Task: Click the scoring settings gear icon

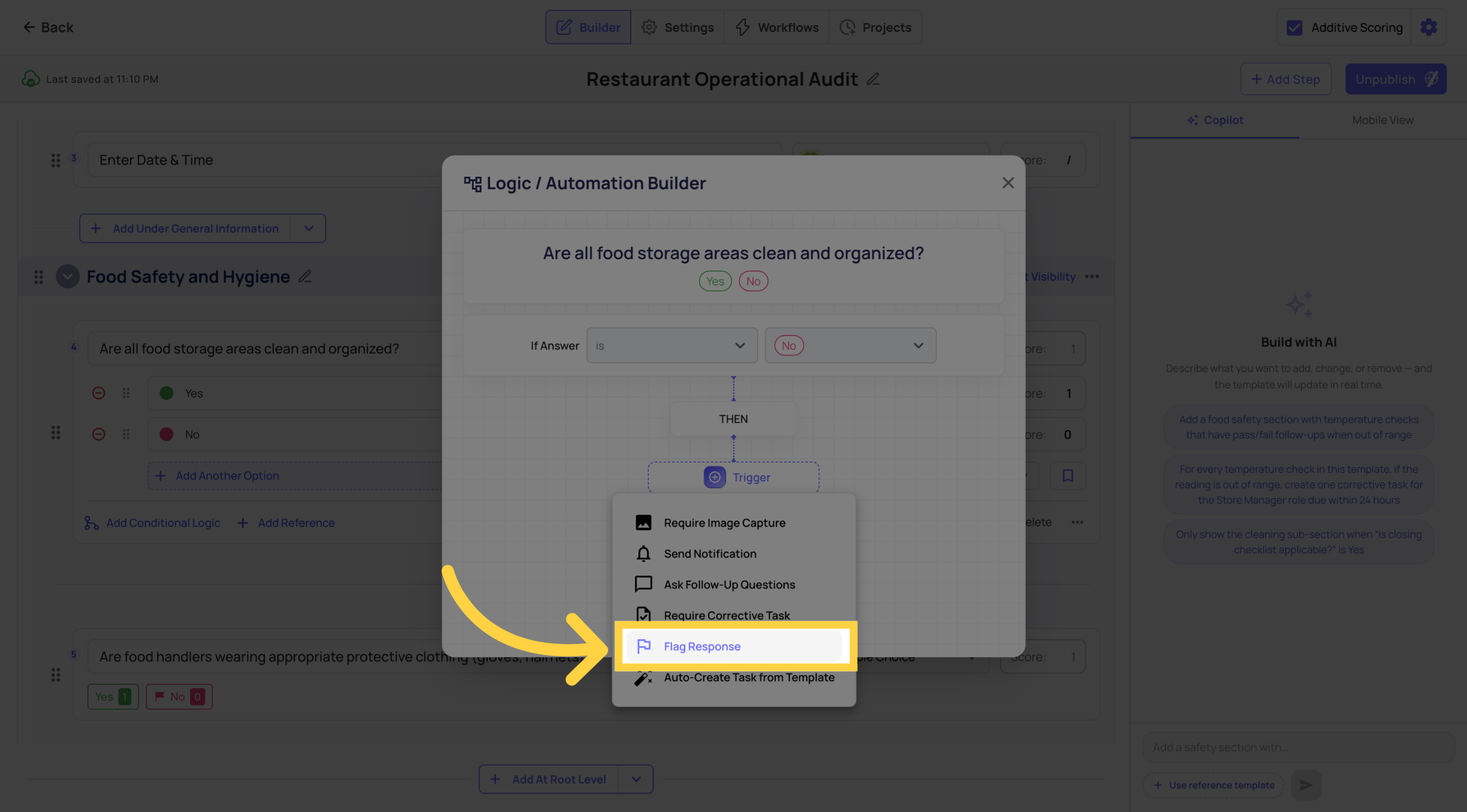Action: 1428,27
